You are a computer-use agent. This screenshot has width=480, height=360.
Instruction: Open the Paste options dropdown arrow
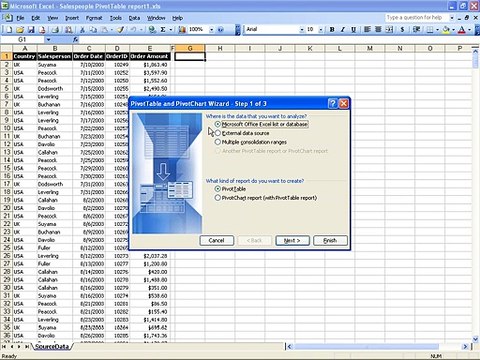click(x=112, y=30)
